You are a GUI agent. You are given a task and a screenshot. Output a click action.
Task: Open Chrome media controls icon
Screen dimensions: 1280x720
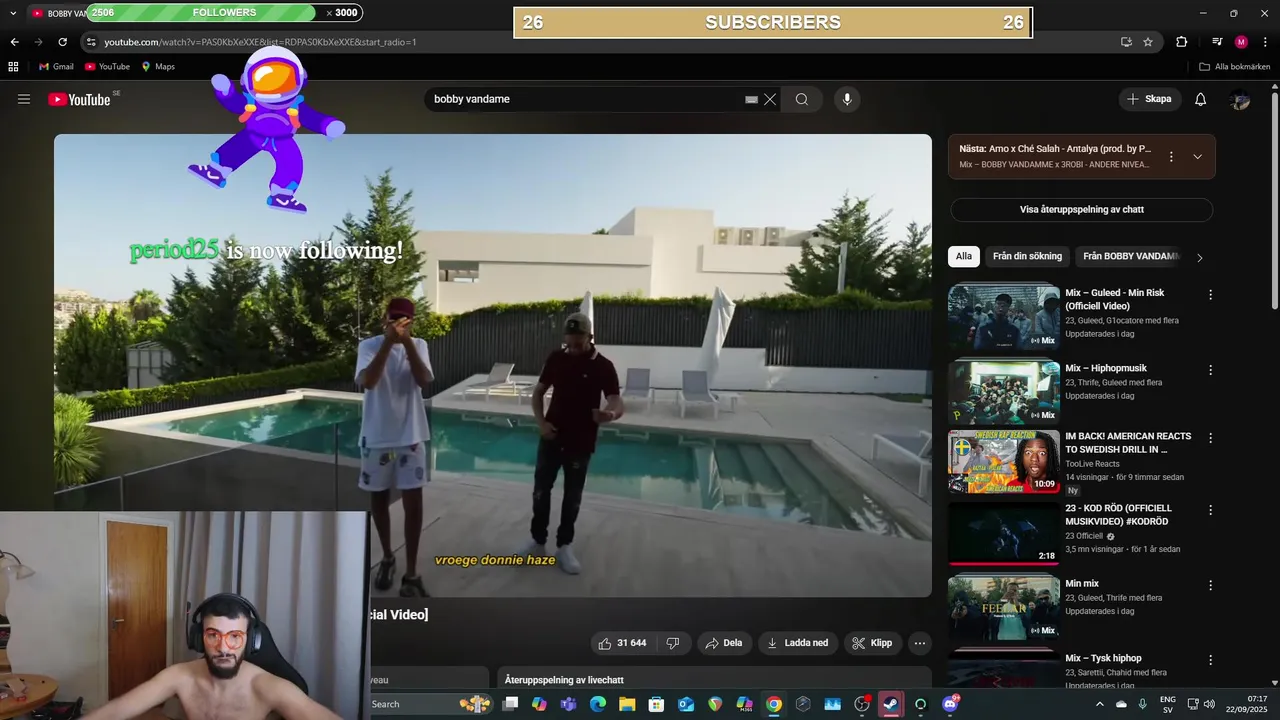[x=1217, y=42]
